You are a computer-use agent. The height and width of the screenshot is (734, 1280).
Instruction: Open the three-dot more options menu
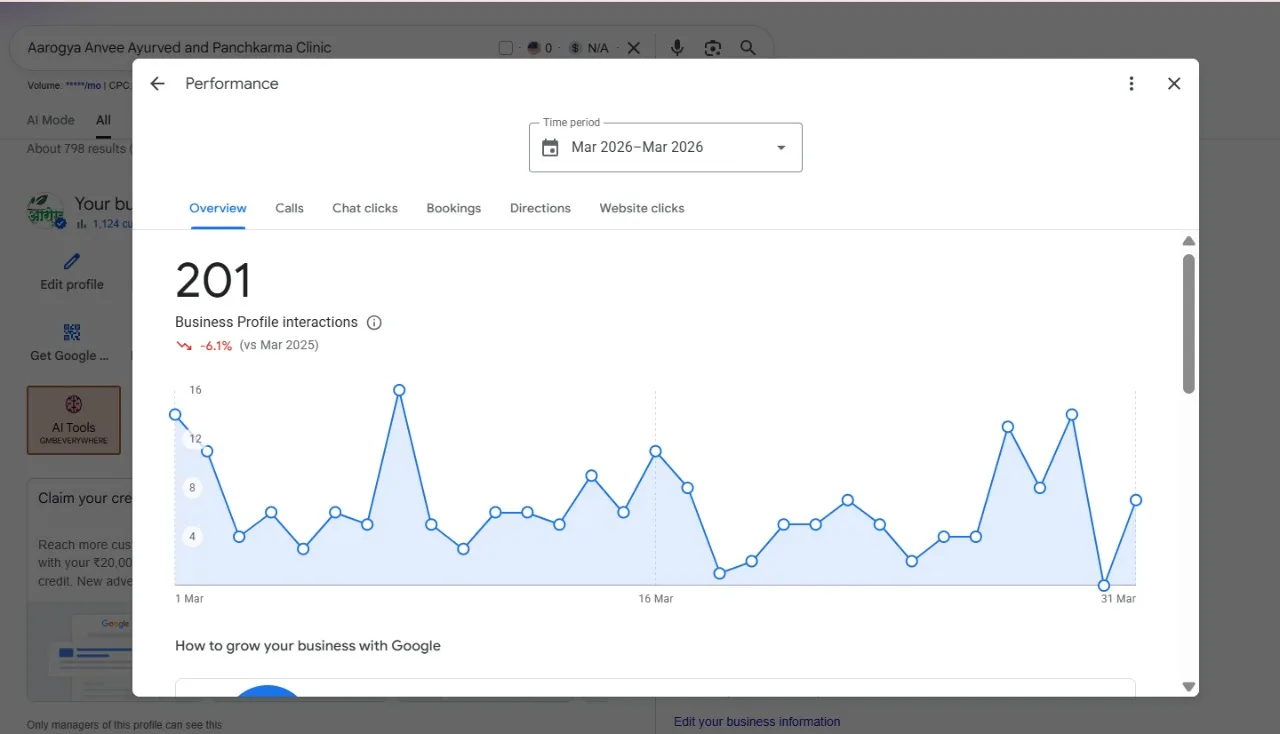tap(1131, 84)
